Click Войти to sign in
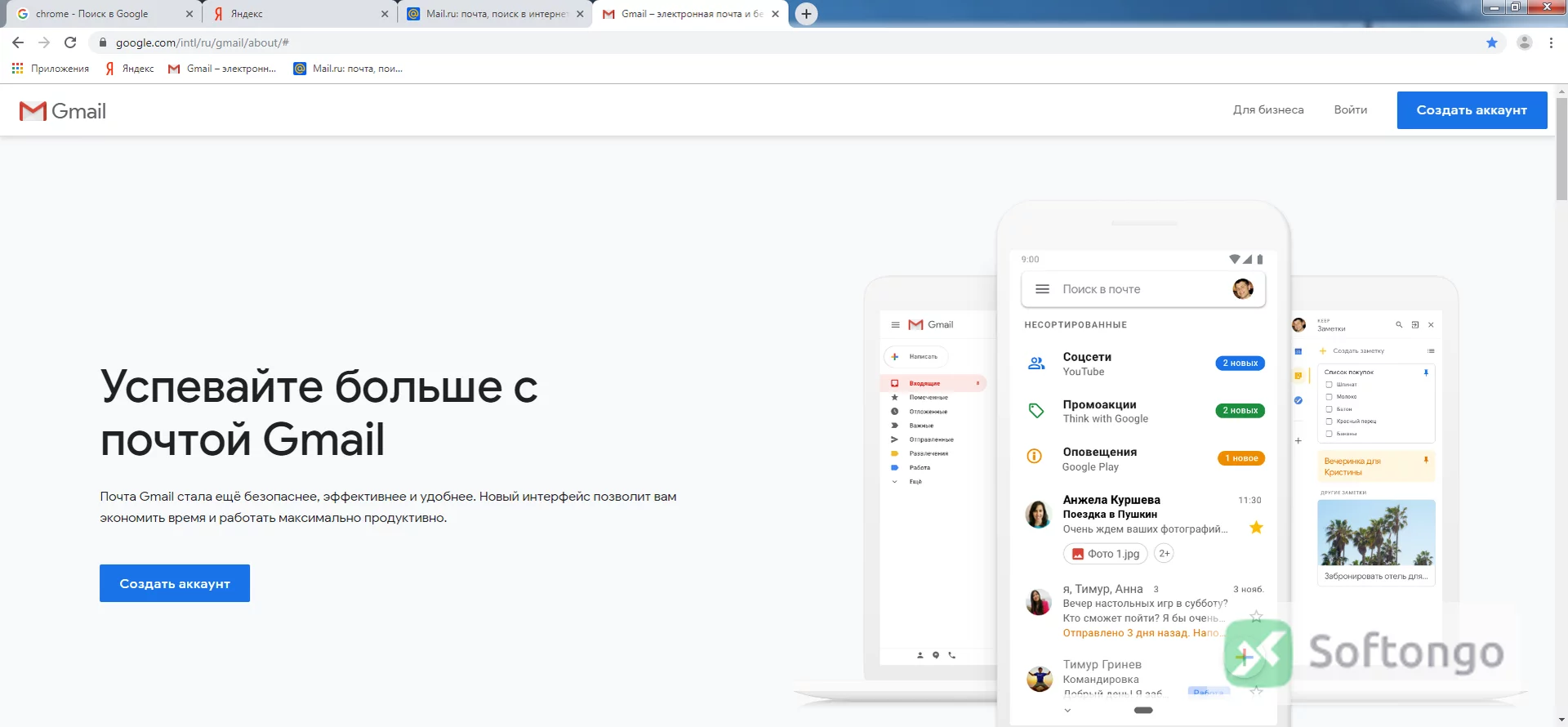 click(1351, 109)
